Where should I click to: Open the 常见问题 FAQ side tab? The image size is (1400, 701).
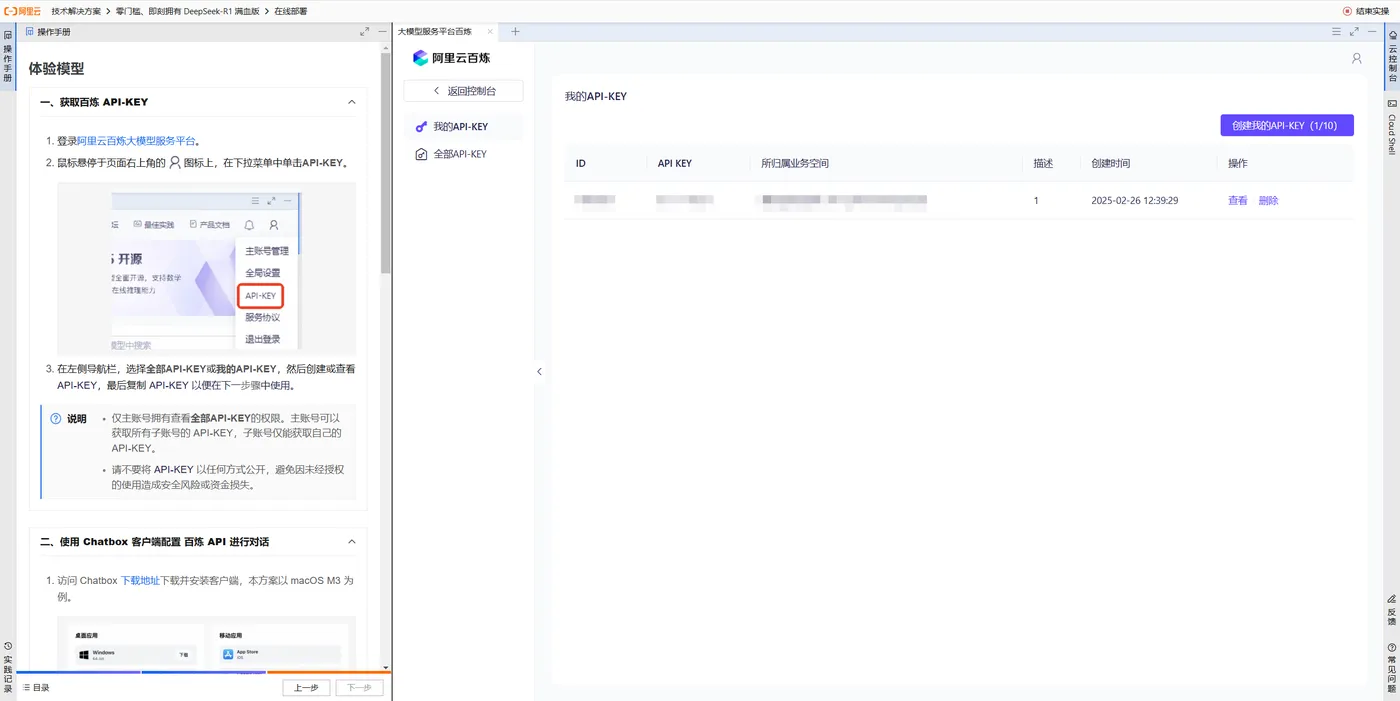pos(1392,667)
